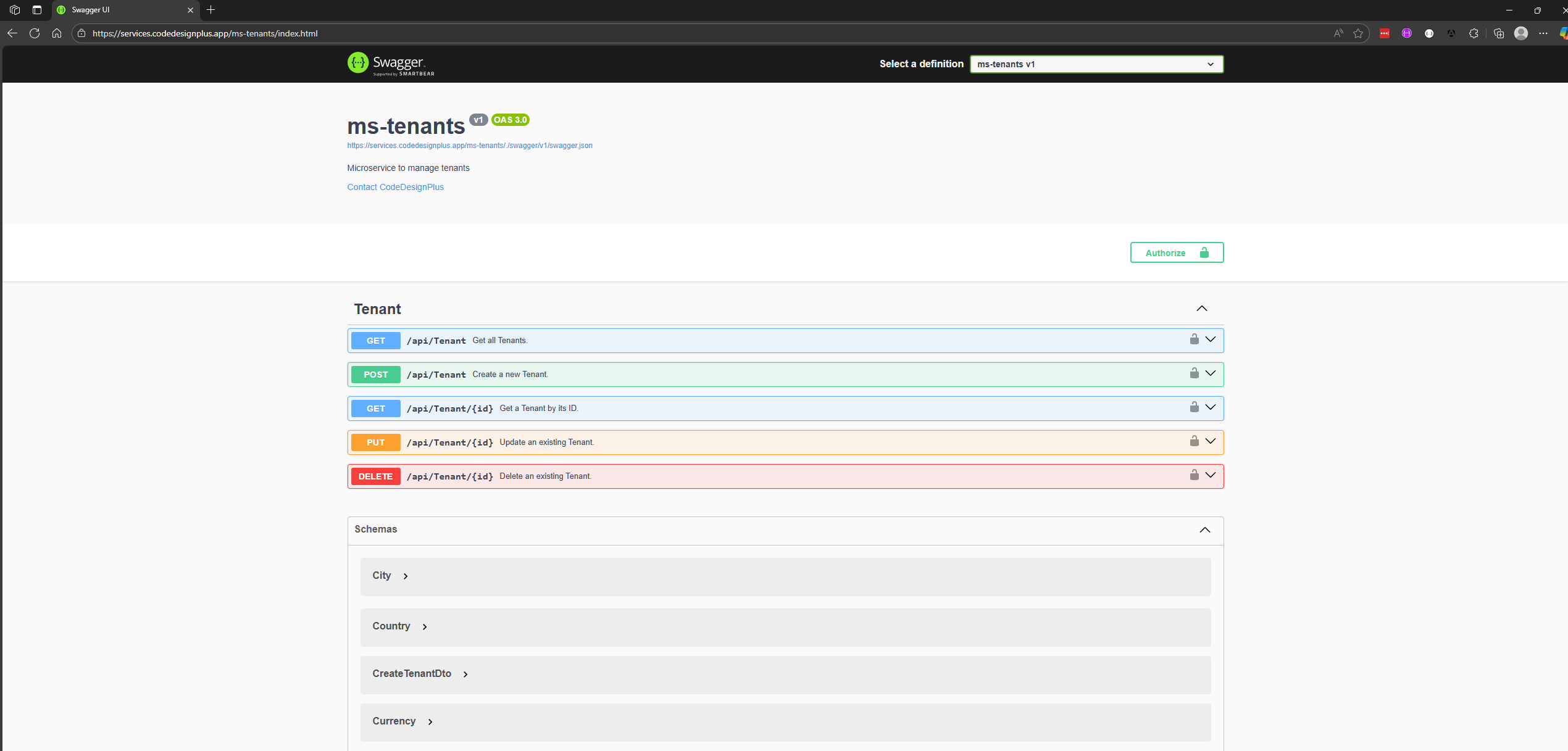Click the DELETE badge for Delete an existing Tenant

click(375, 476)
